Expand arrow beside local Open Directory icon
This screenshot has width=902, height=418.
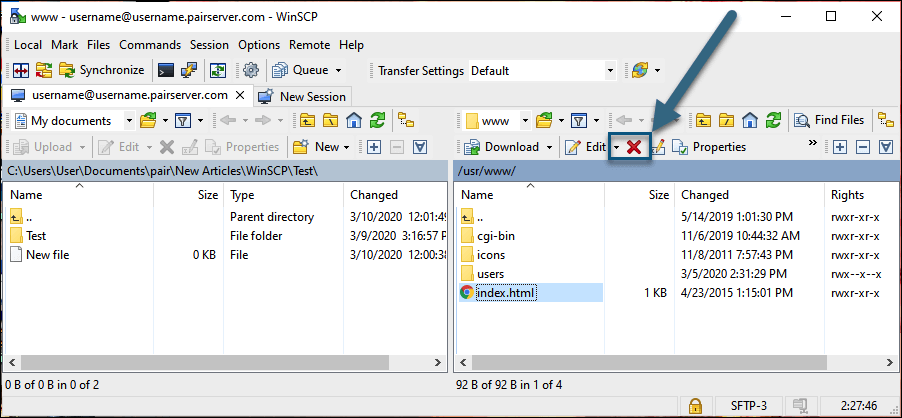tap(166, 121)
